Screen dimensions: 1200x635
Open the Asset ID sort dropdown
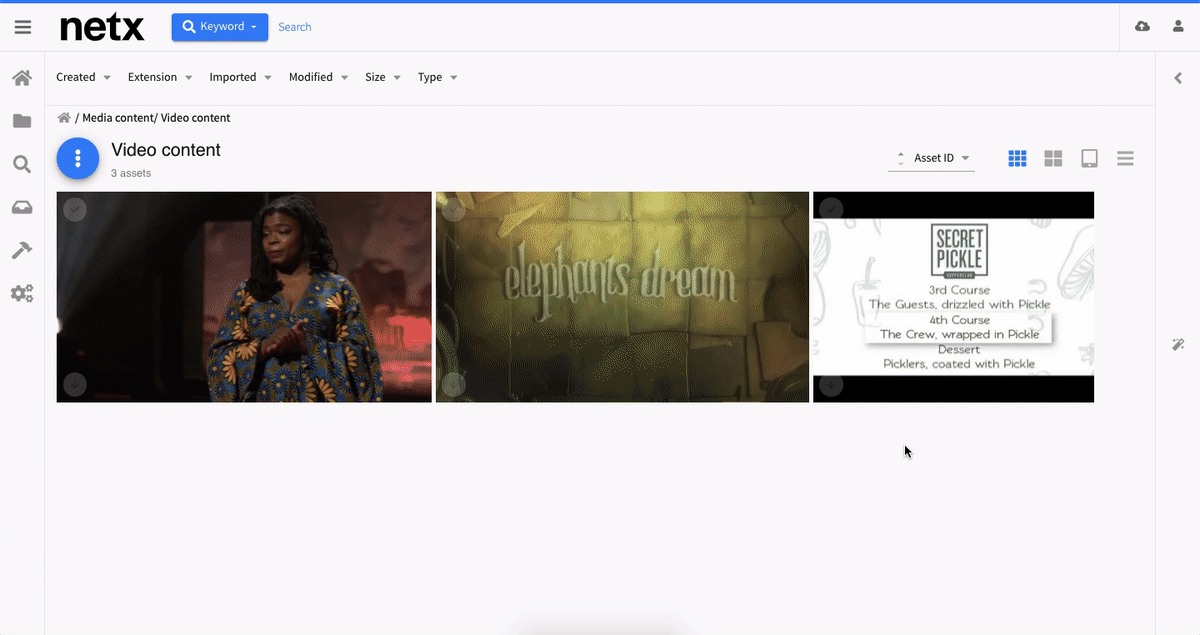(x=942, y=158)
